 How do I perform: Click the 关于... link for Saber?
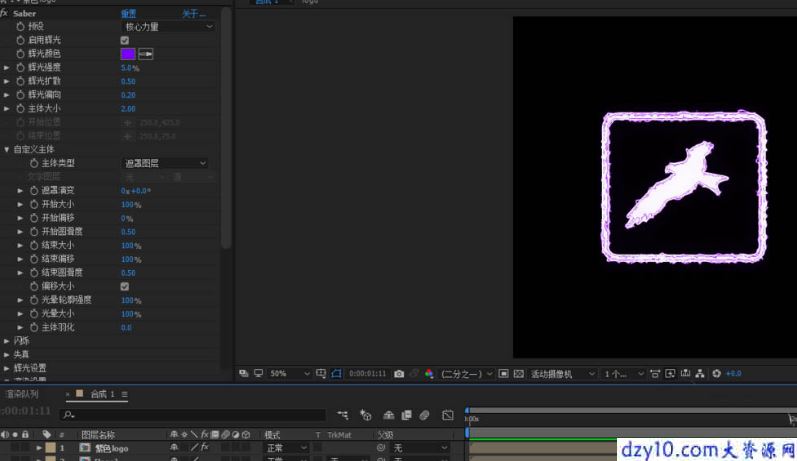tap(194, 14)
